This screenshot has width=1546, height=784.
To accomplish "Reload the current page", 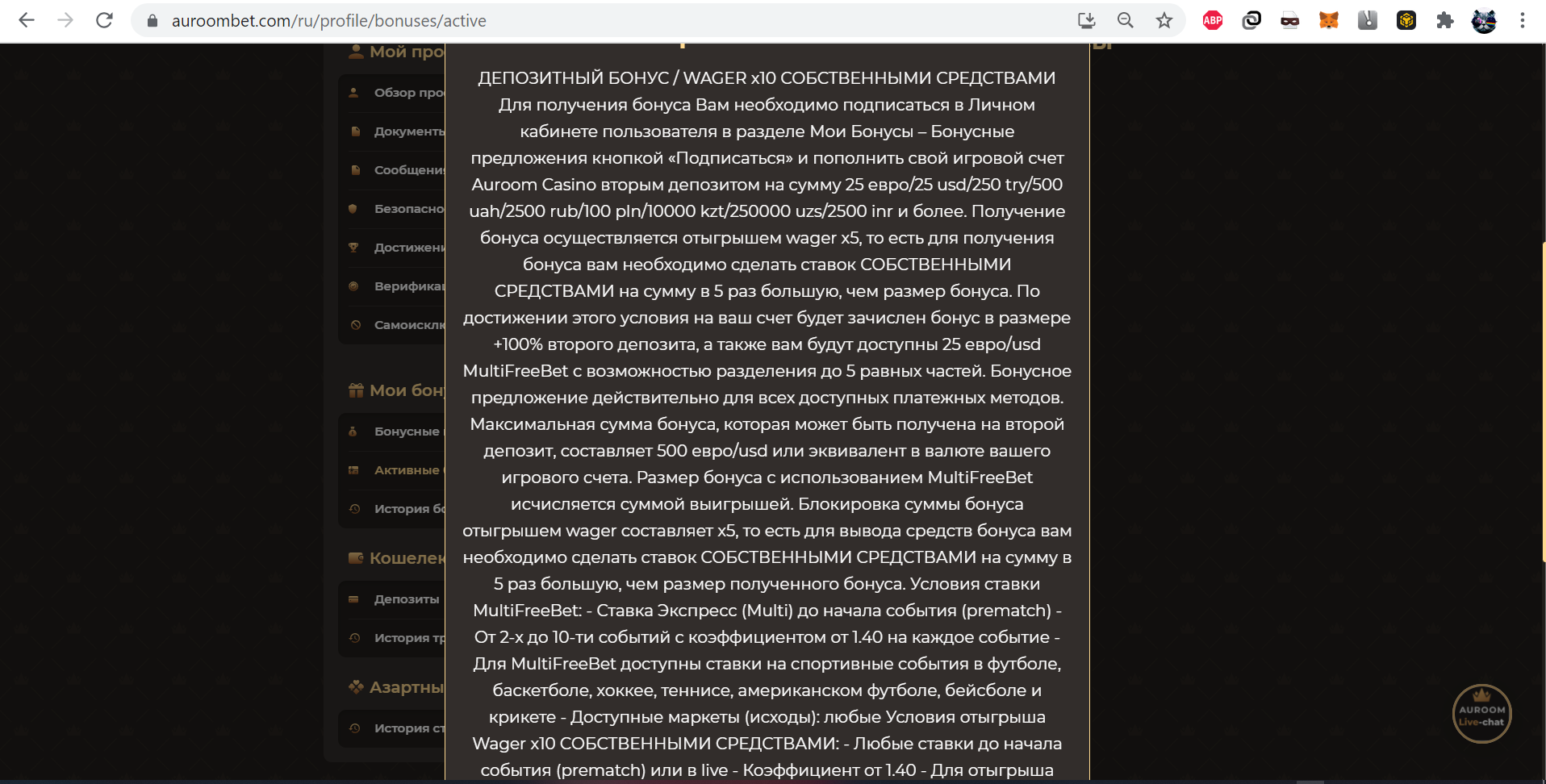I will [x=104, y=20].
